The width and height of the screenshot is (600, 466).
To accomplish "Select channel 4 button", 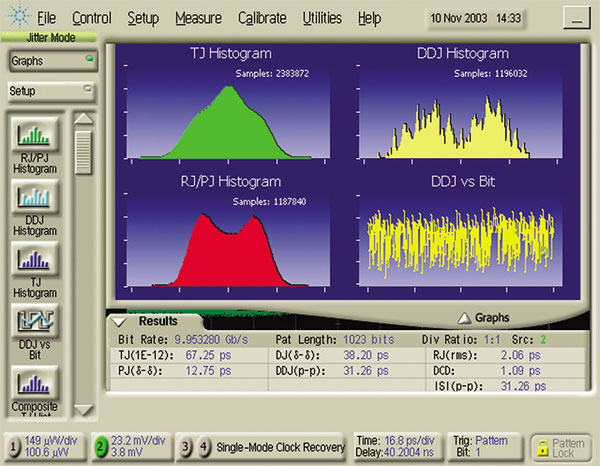I will click(x=204, y=446).
